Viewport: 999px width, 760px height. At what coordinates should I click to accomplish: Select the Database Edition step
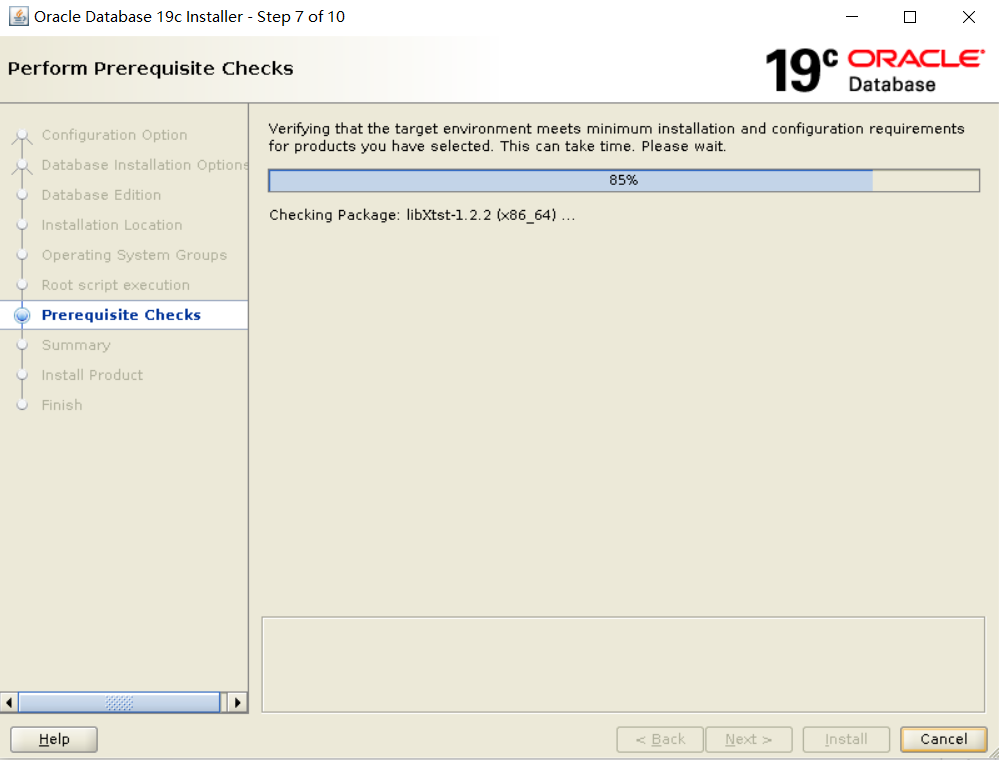coord(101,195)
